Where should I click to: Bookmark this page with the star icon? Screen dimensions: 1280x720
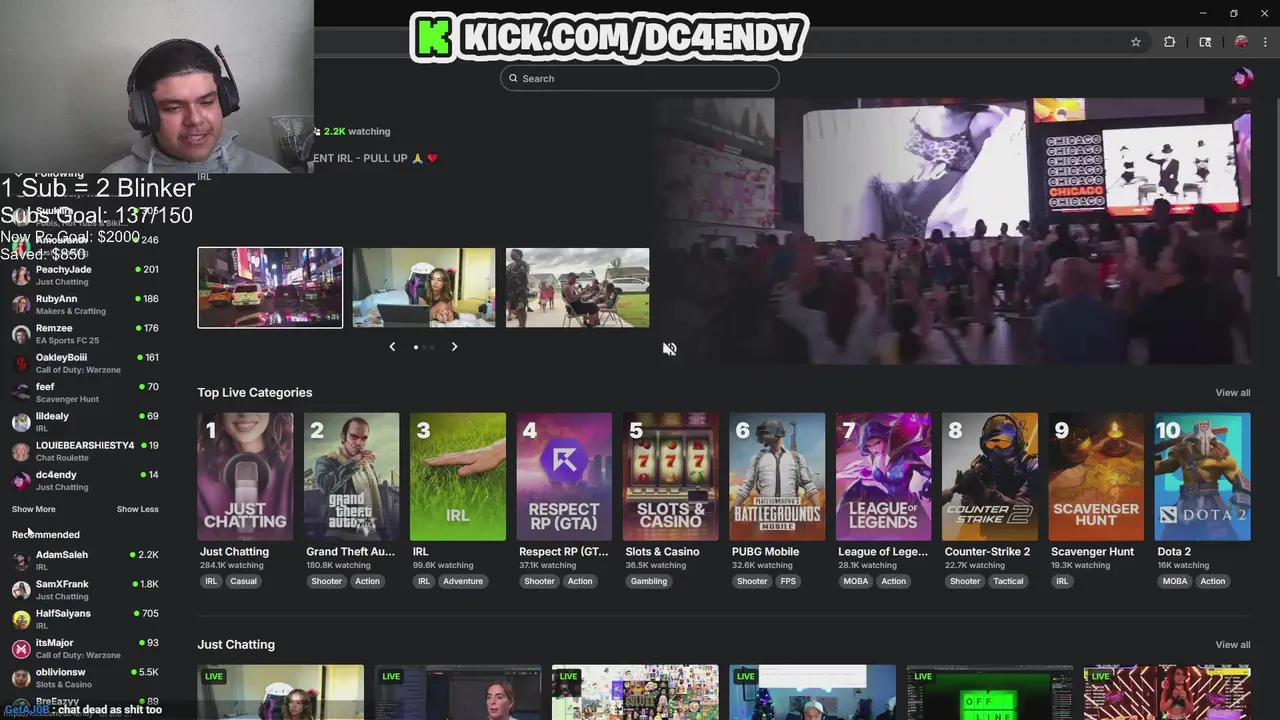pyautogui.click(x=1136, y=42)
